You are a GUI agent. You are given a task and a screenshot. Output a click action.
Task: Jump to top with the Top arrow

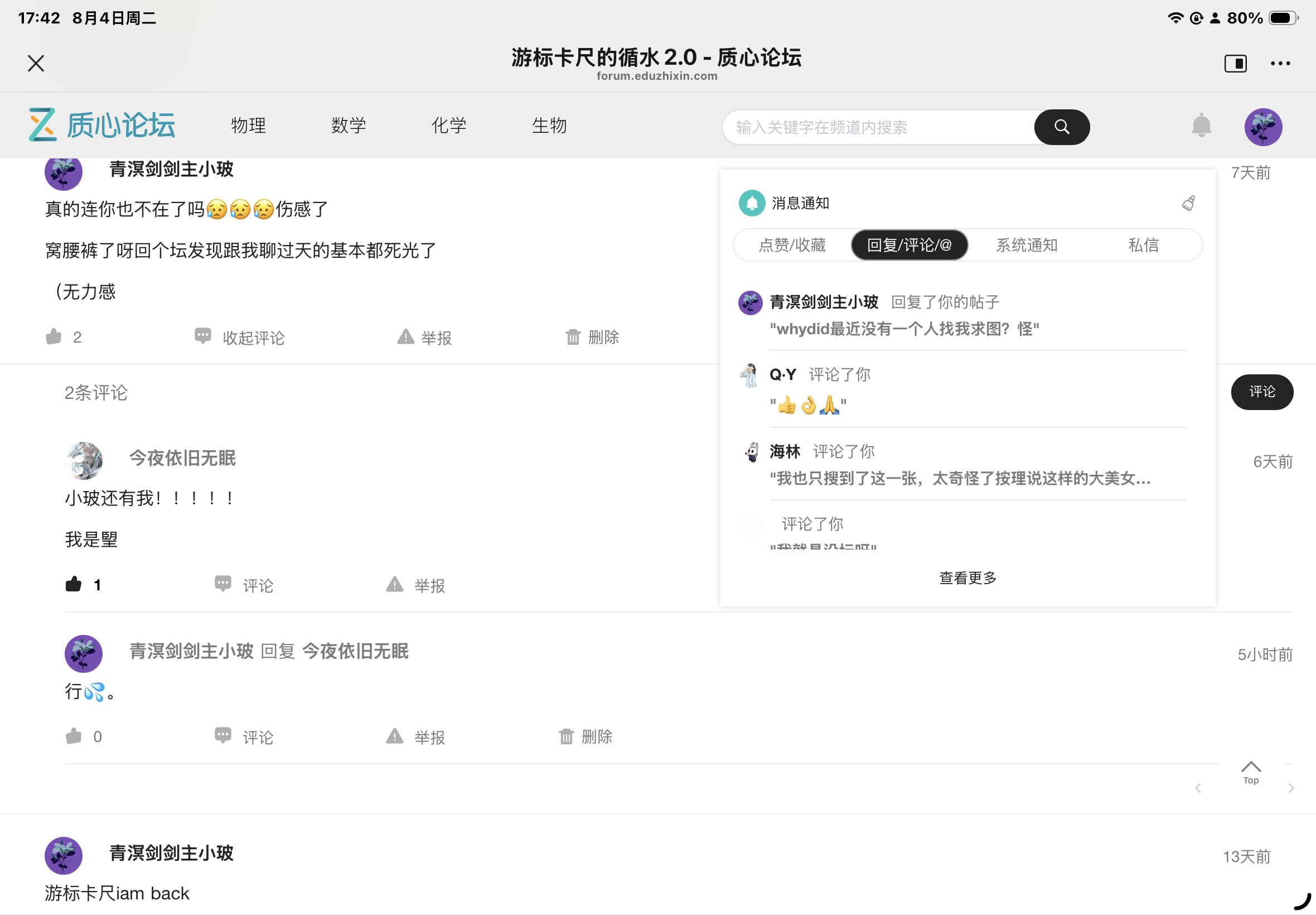pos(1251,772)
